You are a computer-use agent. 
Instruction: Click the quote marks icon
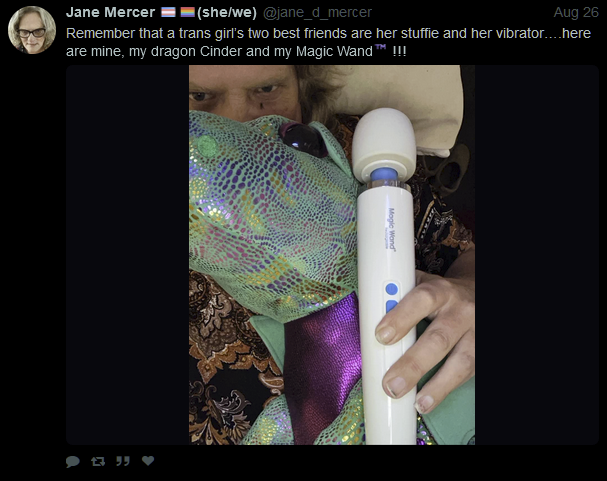point(123,461)
